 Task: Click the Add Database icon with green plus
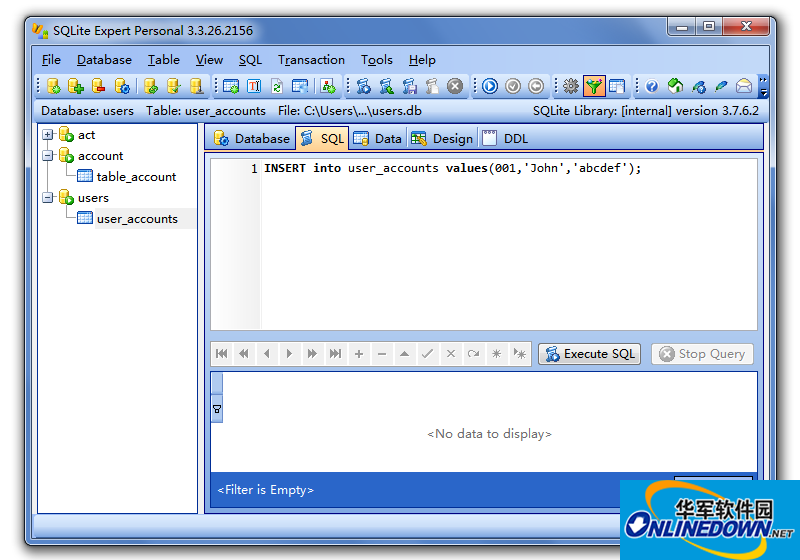click(x=76, y=86)
